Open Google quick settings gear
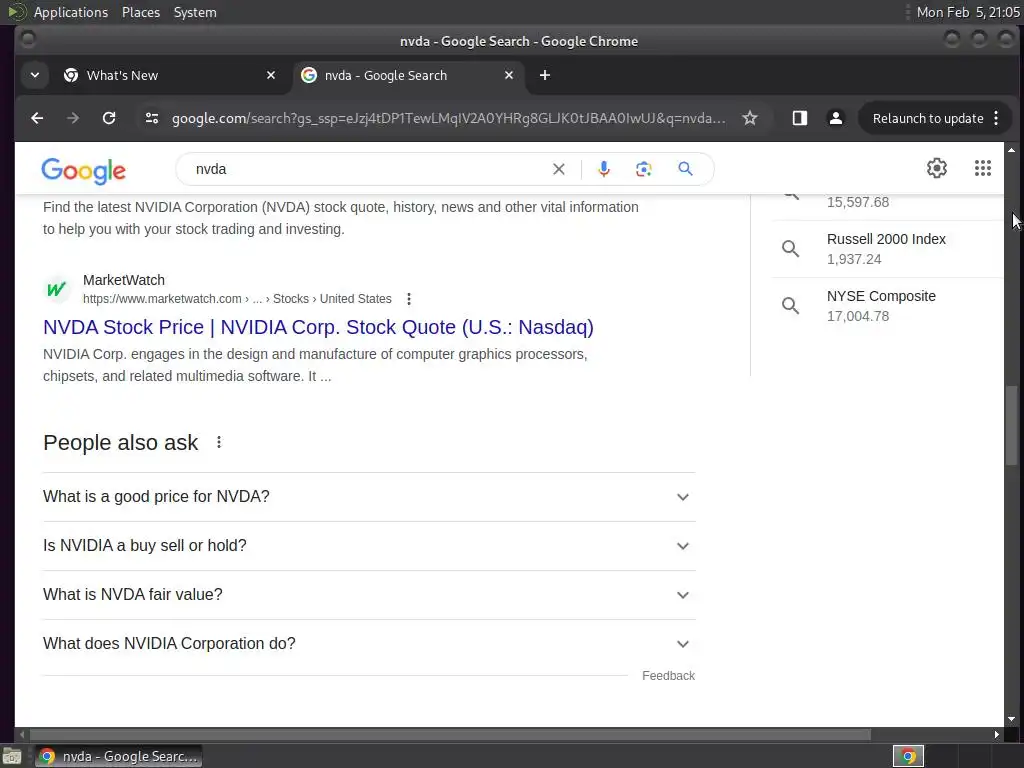 (x=936, y=168)
